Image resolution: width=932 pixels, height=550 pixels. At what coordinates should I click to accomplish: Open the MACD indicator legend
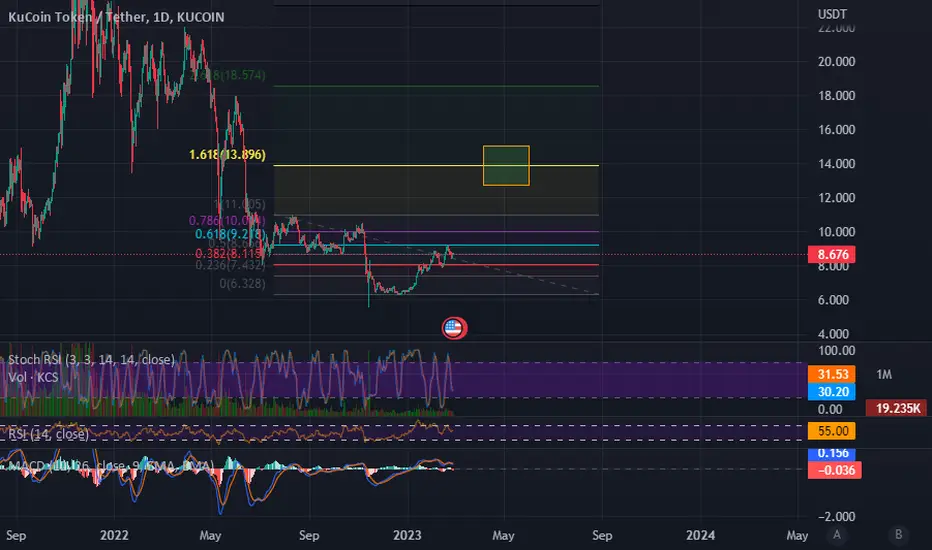[x=111, y=466]
